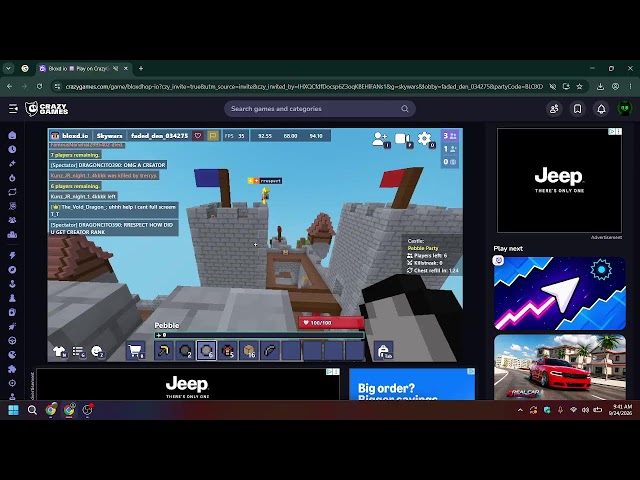
Task: Select the bow hotbar slot
Action: (270, 351)
